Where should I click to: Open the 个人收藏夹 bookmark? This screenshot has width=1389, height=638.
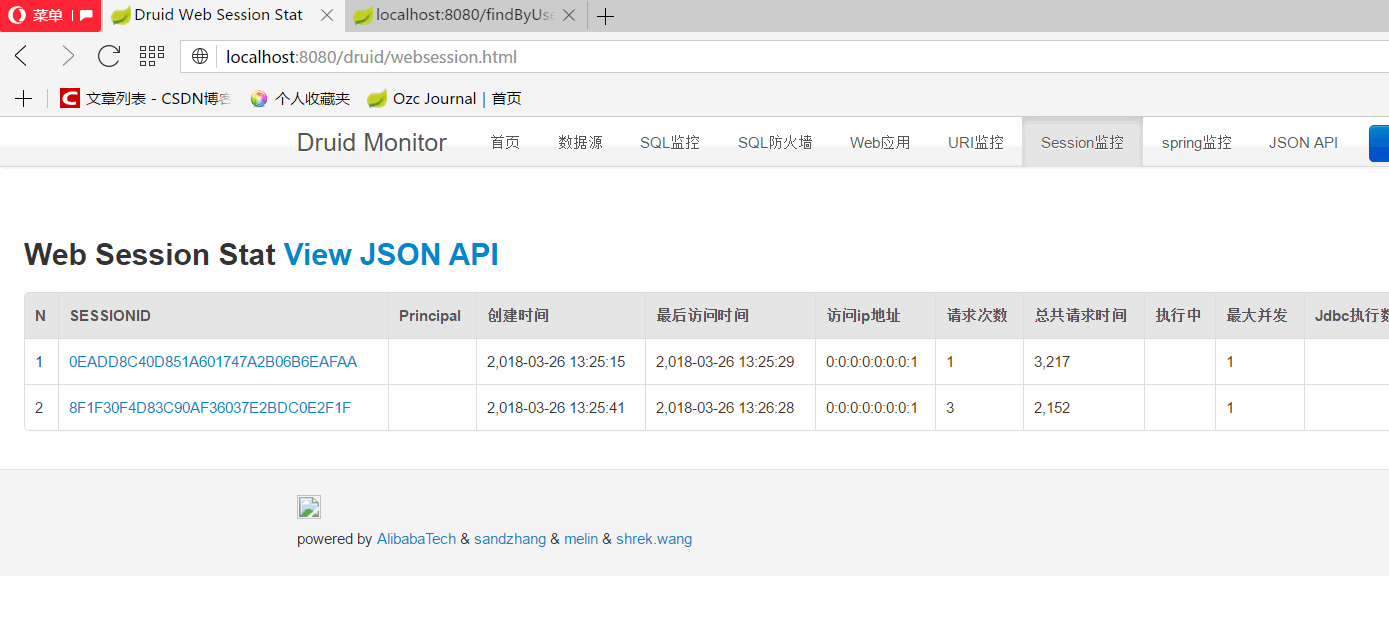tap(300, 98)
